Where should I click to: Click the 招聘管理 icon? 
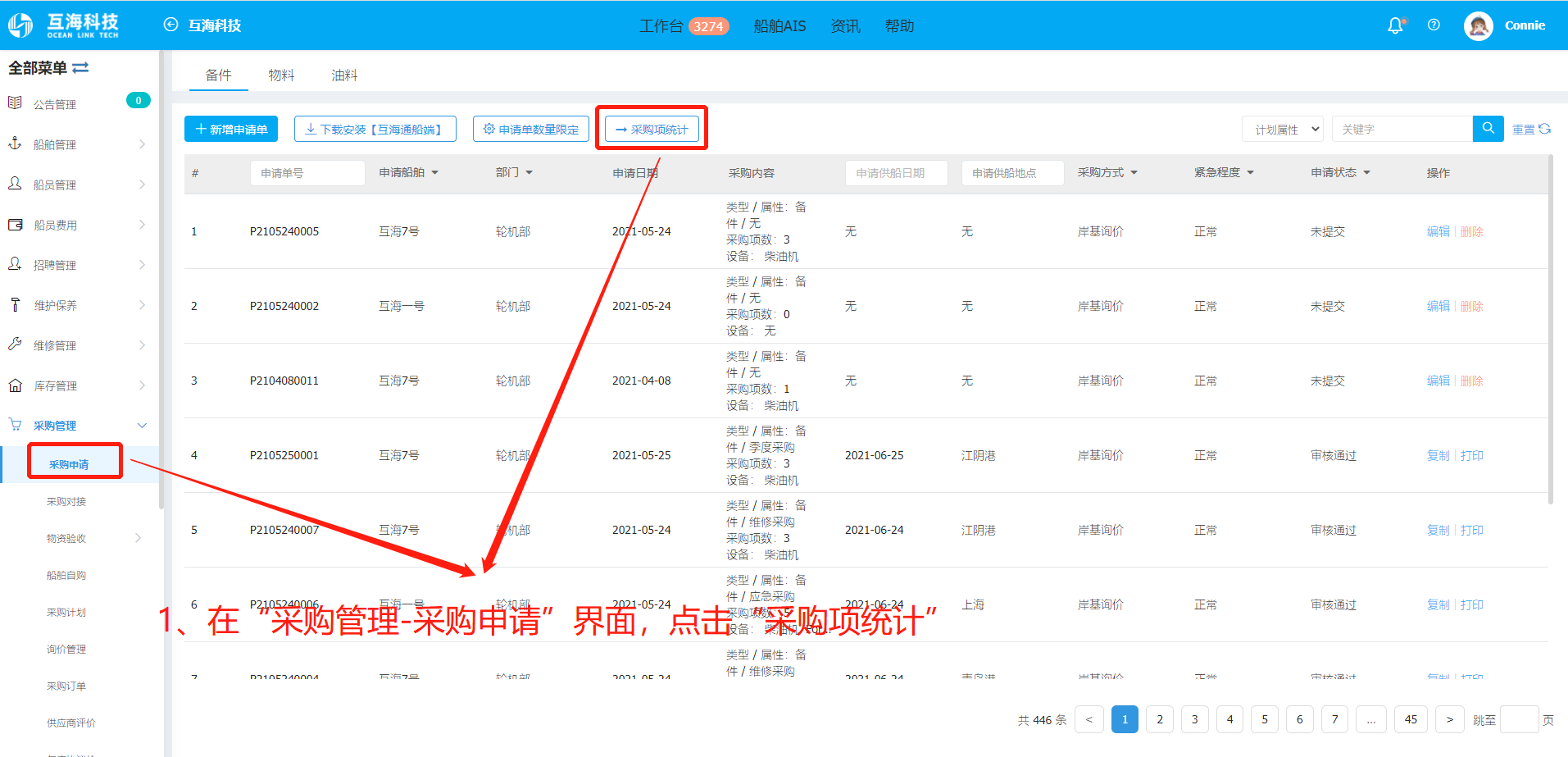tap(15, 264)
